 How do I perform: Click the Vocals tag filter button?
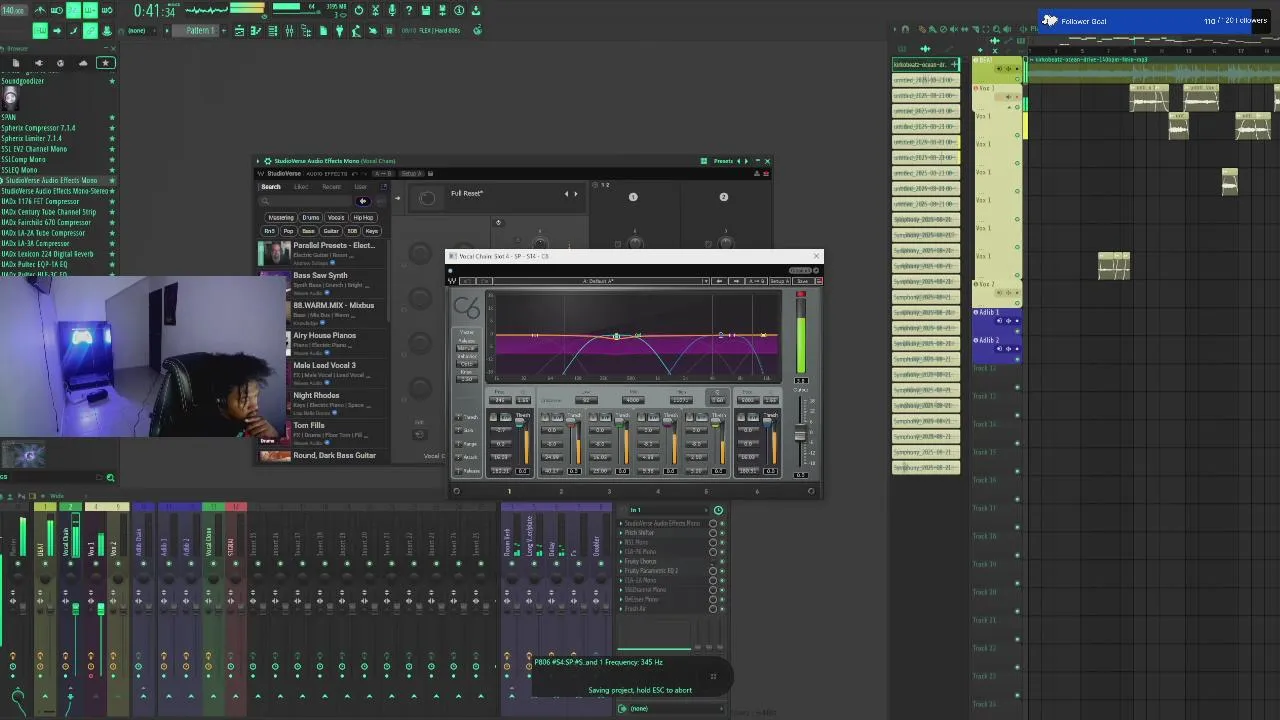click(336, 217)
